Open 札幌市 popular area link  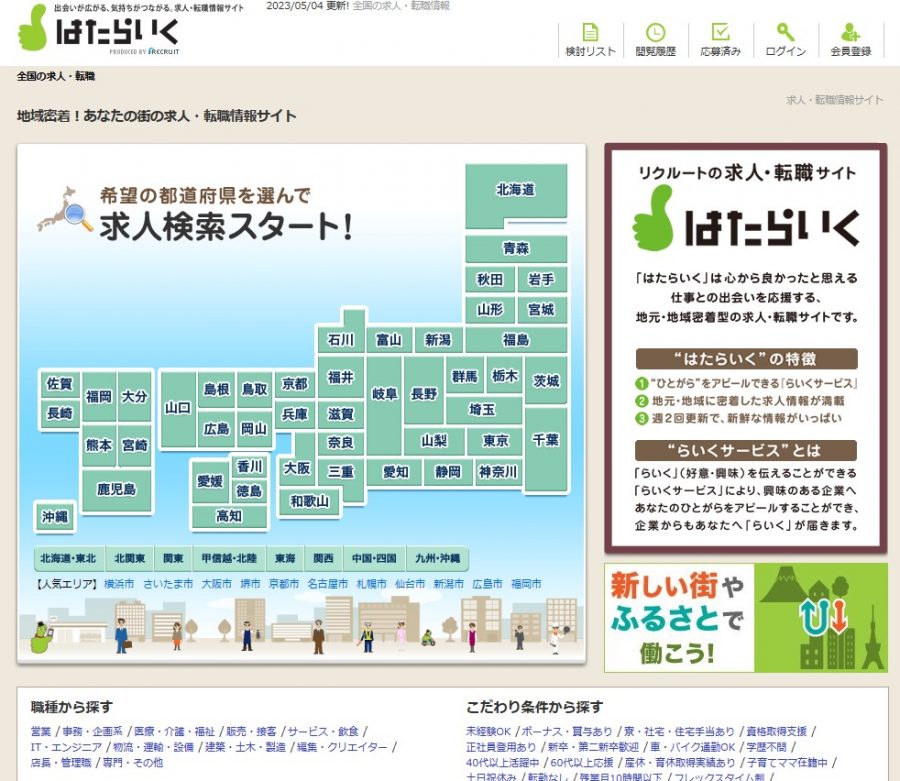(x=371, y=584)
